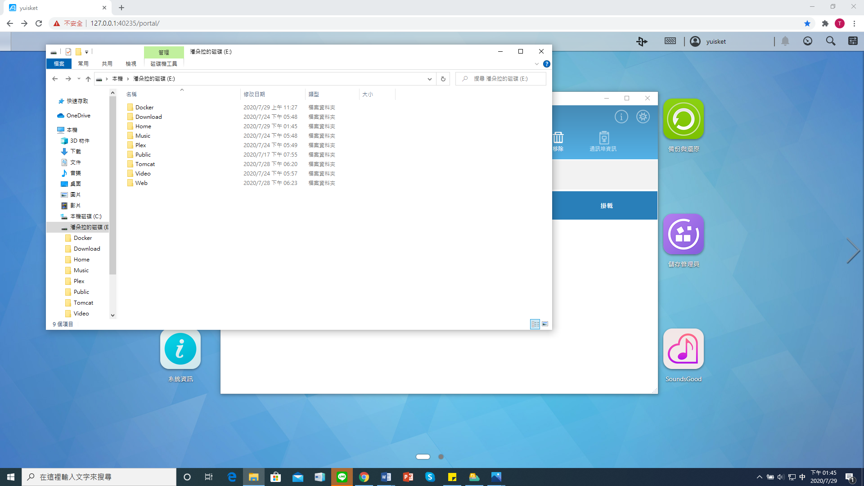Switch to large icons view button

point(545,324)
